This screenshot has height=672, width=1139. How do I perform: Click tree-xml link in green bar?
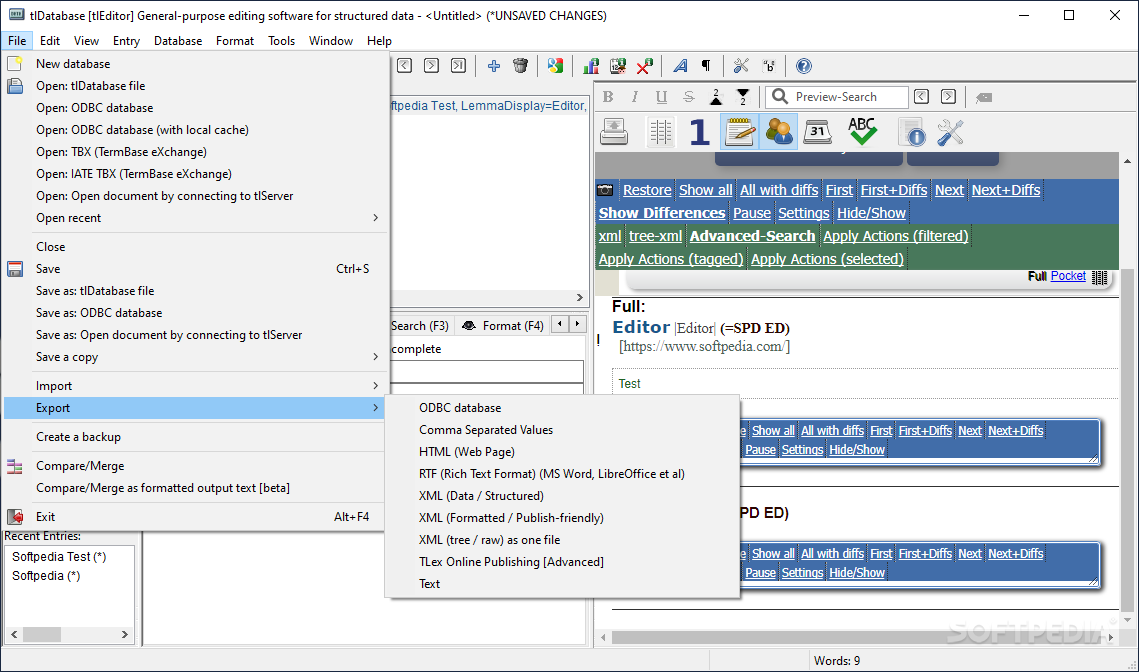pos(655,236)
